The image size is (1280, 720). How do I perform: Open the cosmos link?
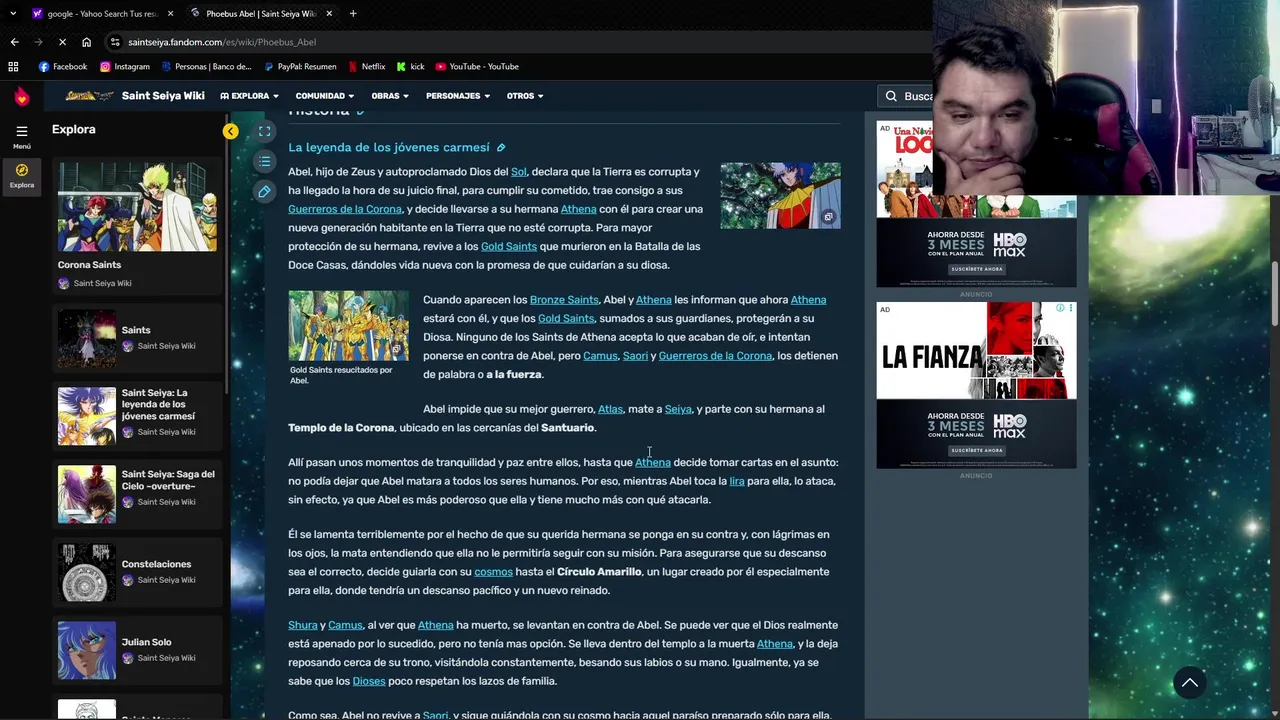pyautogui.click(x=493, y=572)
